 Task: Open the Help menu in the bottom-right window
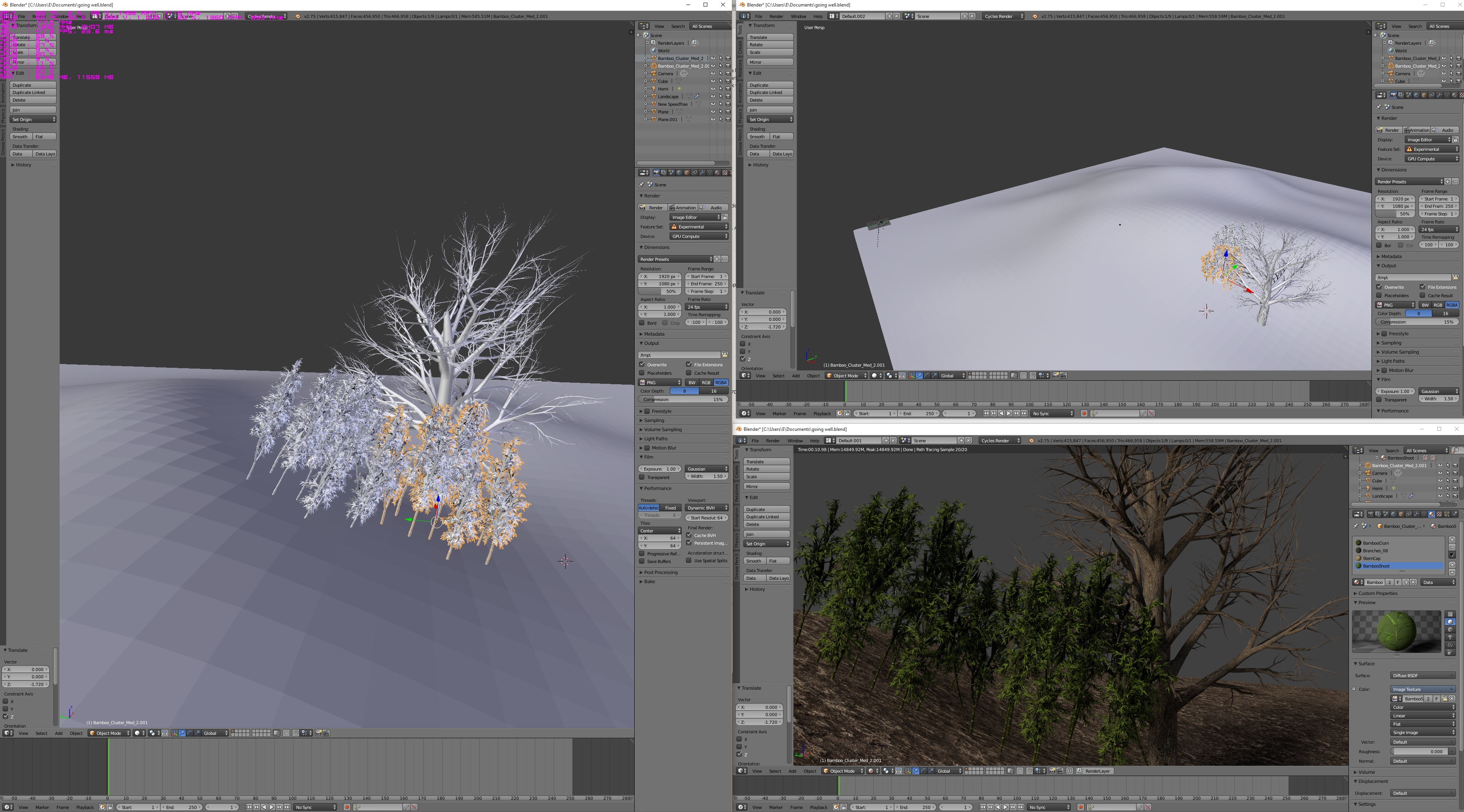(x=814, y=440)
